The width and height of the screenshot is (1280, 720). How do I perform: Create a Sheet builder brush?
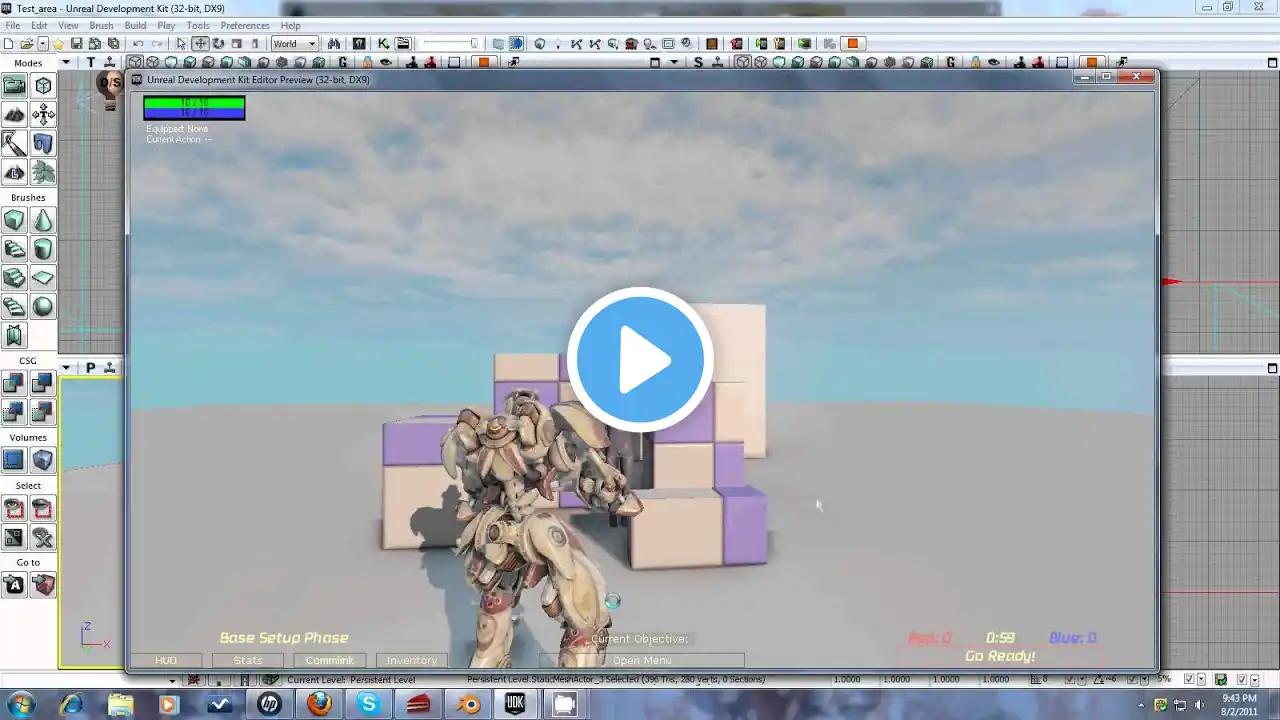(43, 278)
